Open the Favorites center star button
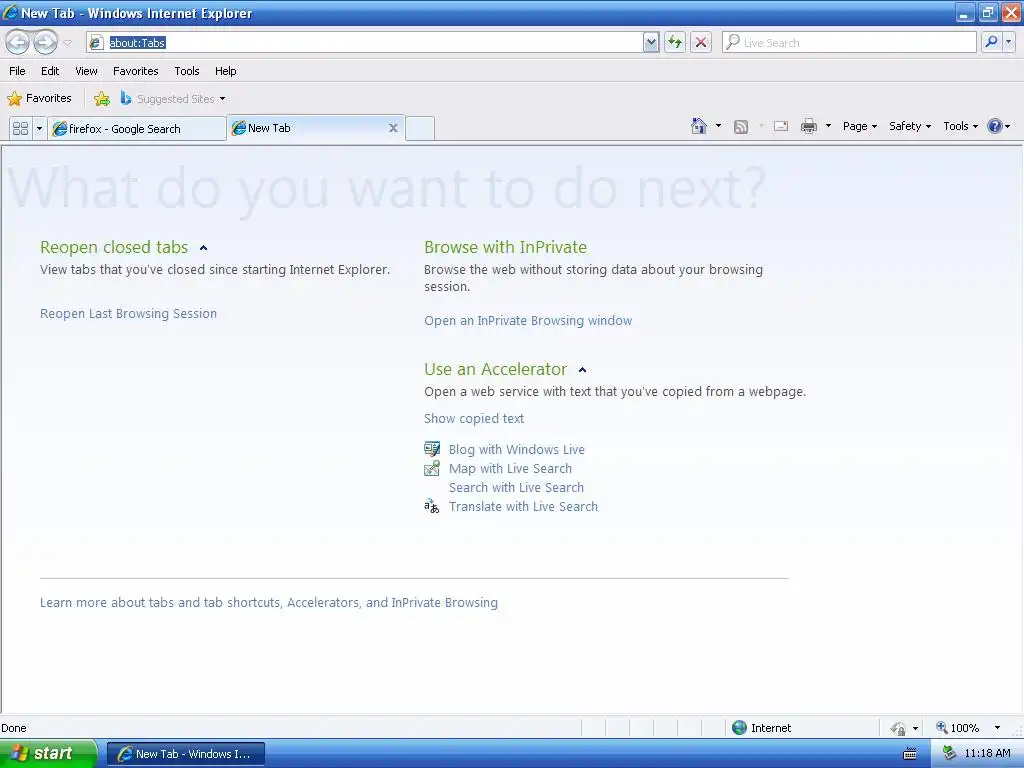The image size is (1024, 768). click(39, 99)
